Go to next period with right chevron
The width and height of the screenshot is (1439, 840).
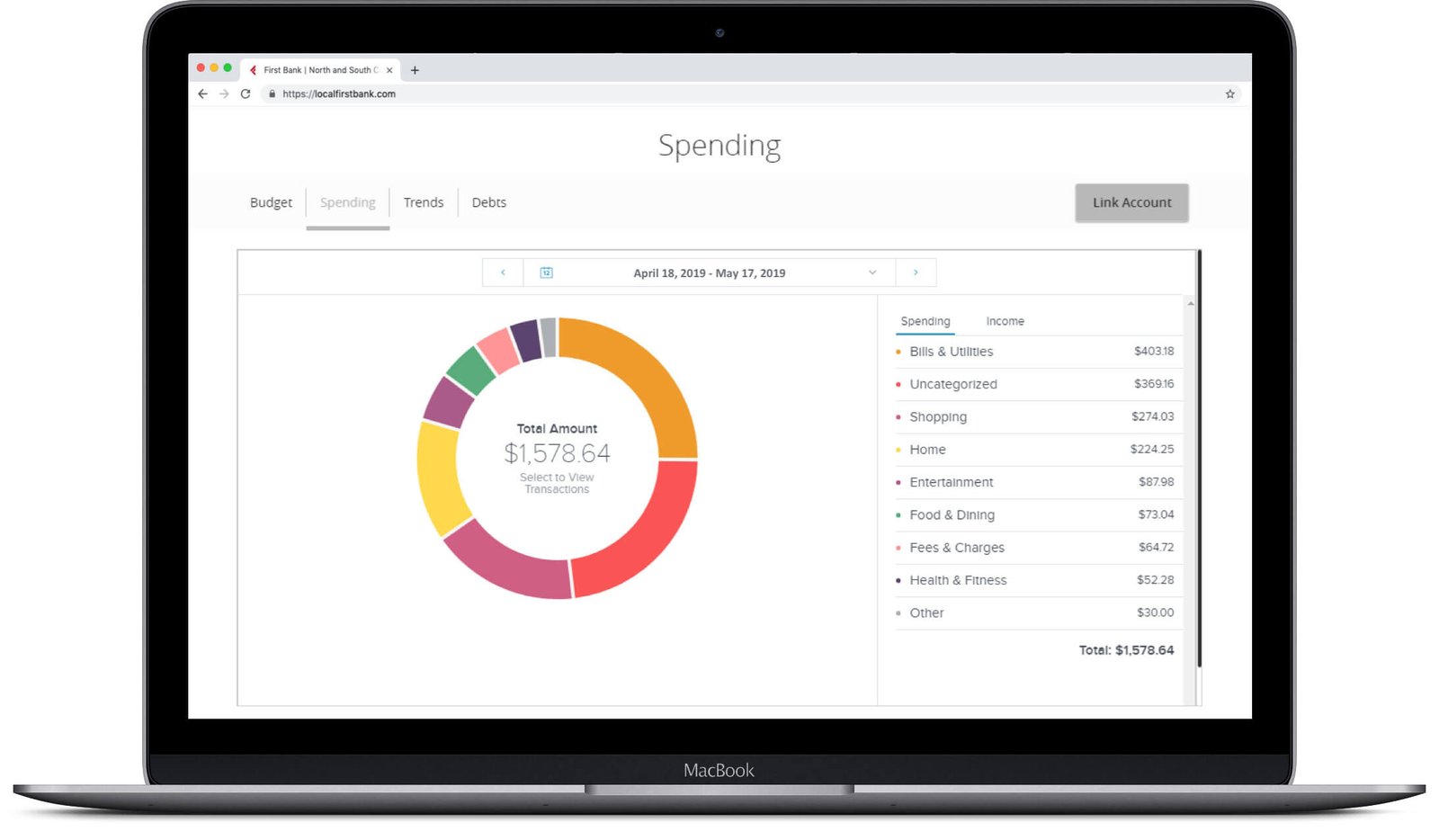point(916,273)
